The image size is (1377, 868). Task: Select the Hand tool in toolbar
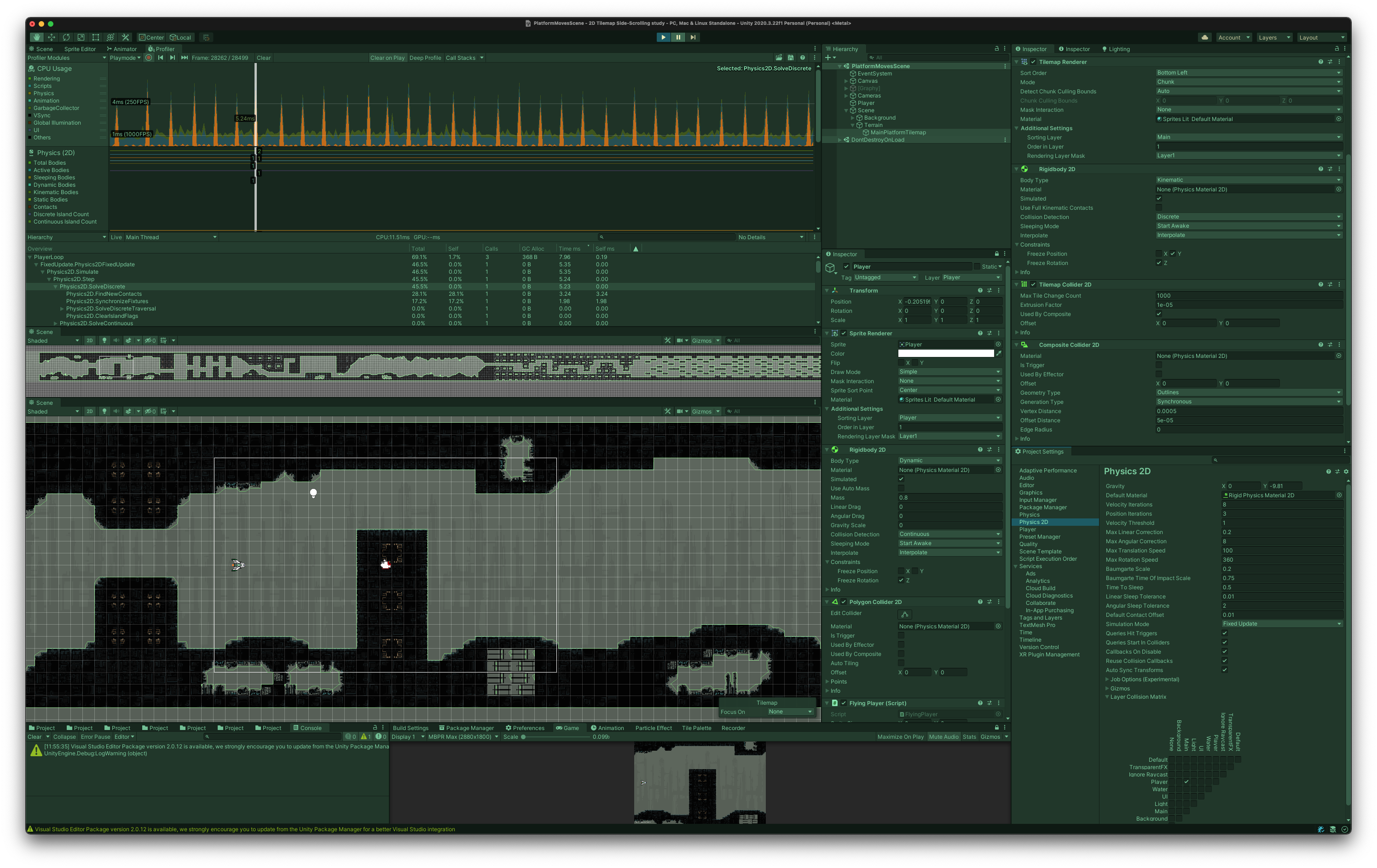point(37,37)
